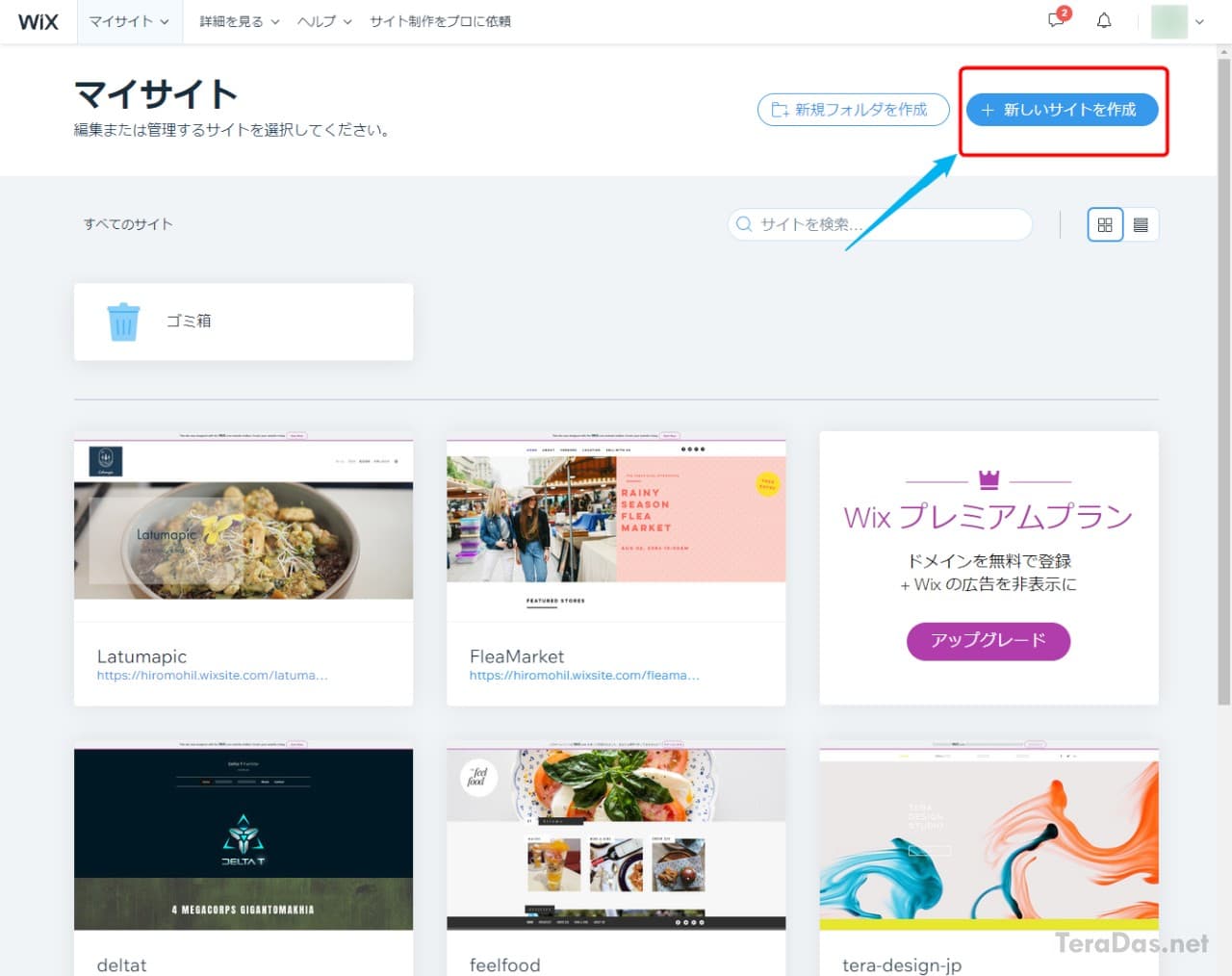Click the user avatar
The height and width of the screenshot is (976, 1232).
click(x=1168, y=21)
